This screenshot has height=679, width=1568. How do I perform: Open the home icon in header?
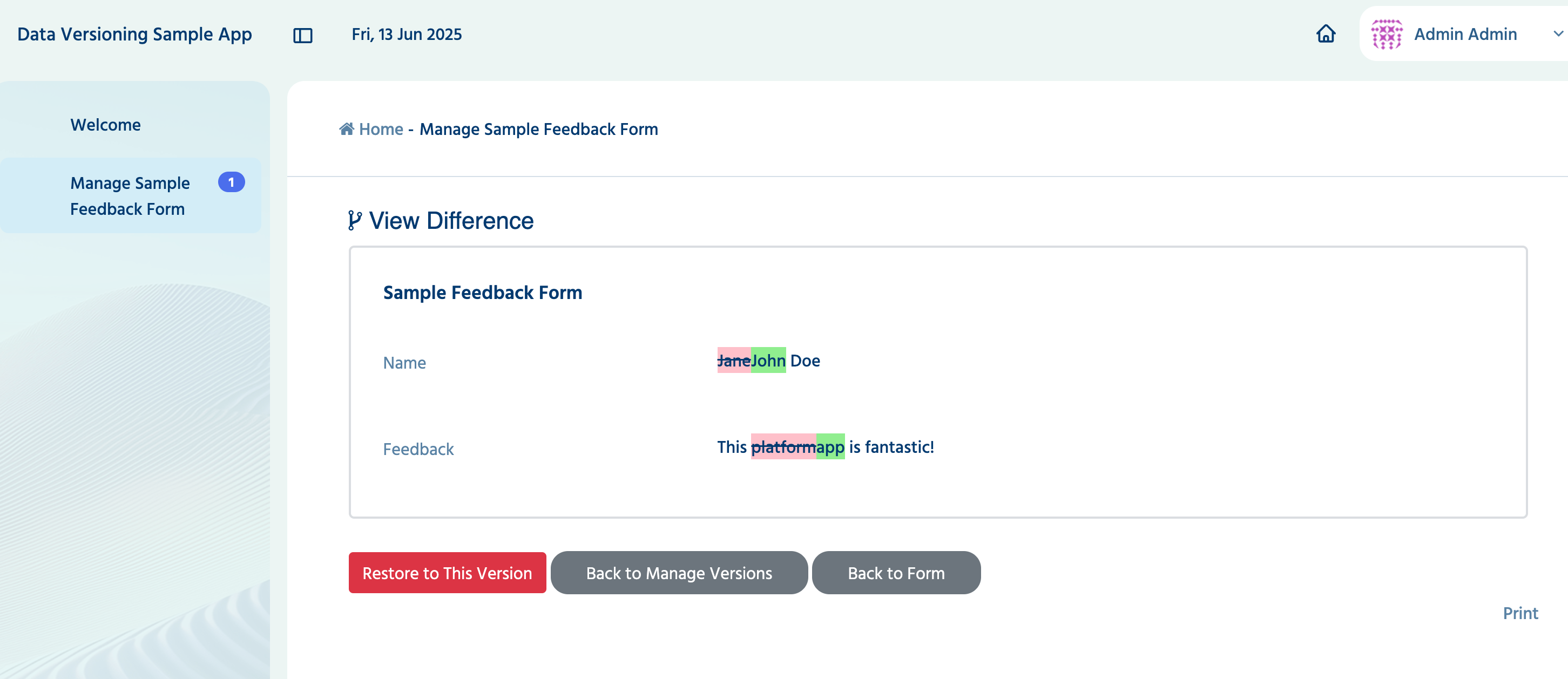click(x=1326, y=33)
